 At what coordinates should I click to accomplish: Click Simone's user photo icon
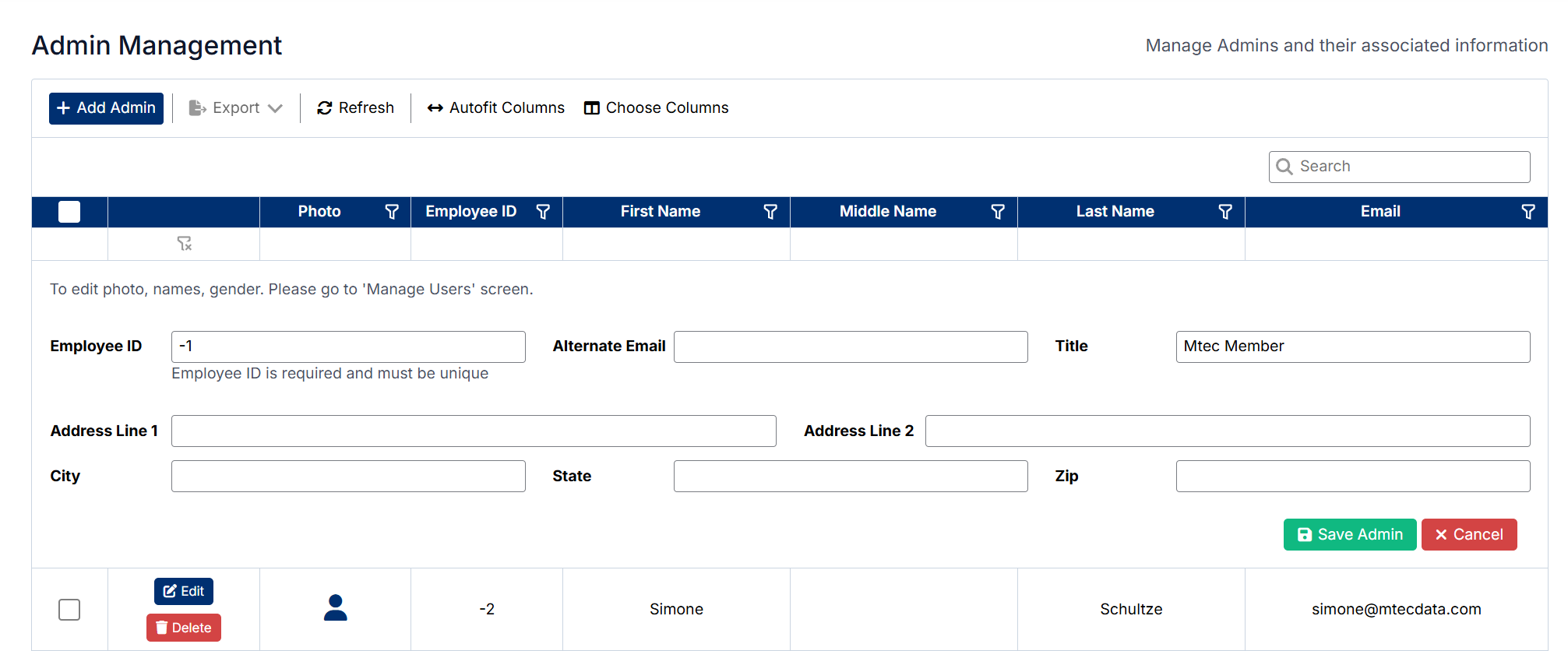pyautogui.click(x=335, y=608)
